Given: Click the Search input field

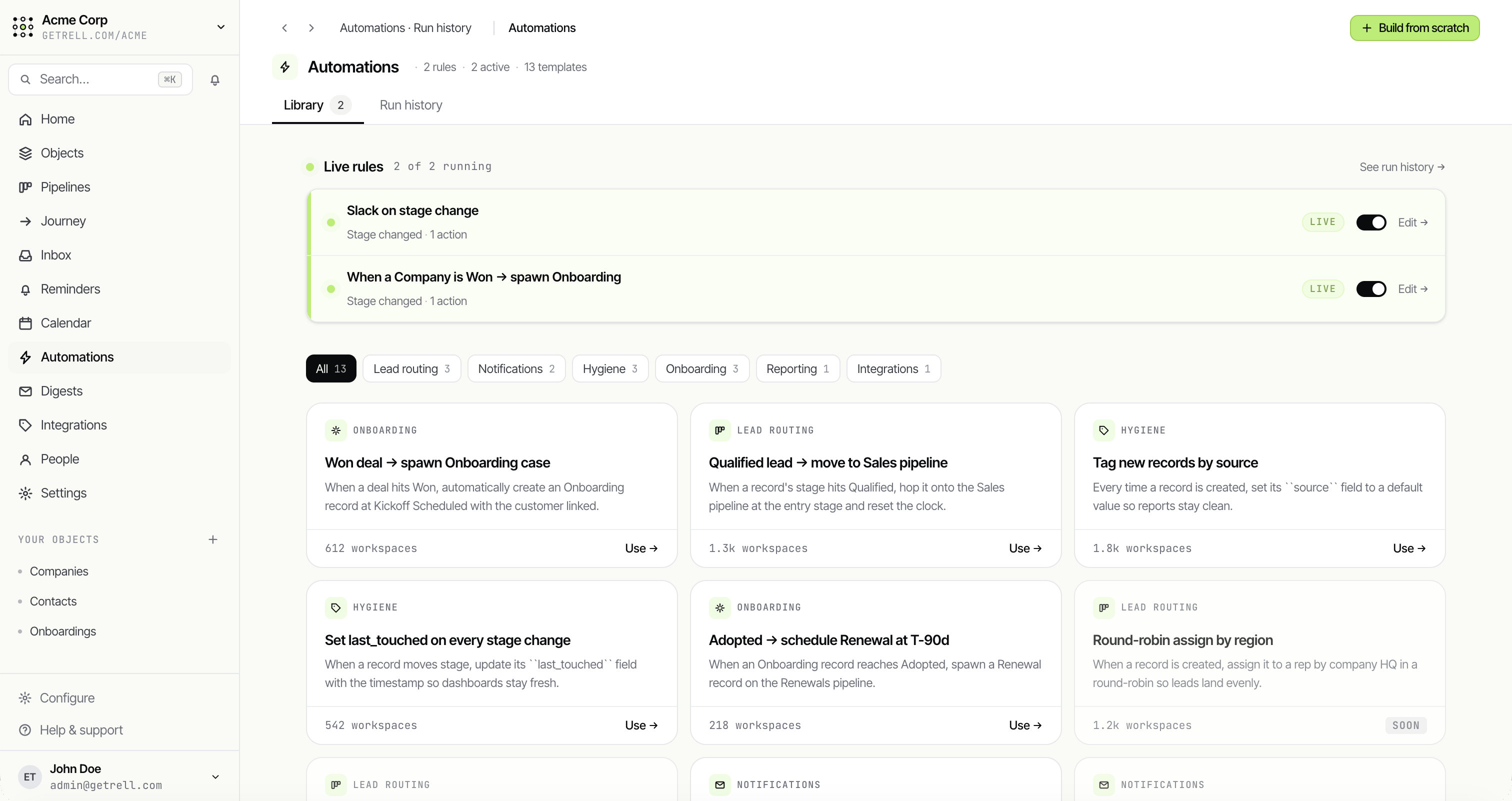Looking at the screenshot, I should point(100,80).
